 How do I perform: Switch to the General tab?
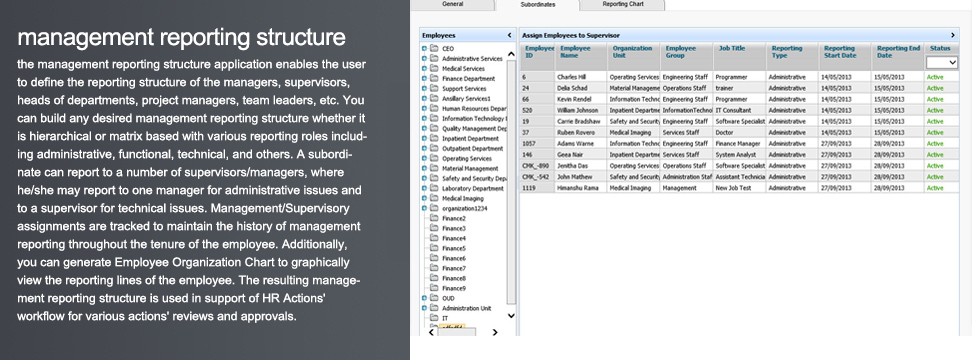click(453, 4)
